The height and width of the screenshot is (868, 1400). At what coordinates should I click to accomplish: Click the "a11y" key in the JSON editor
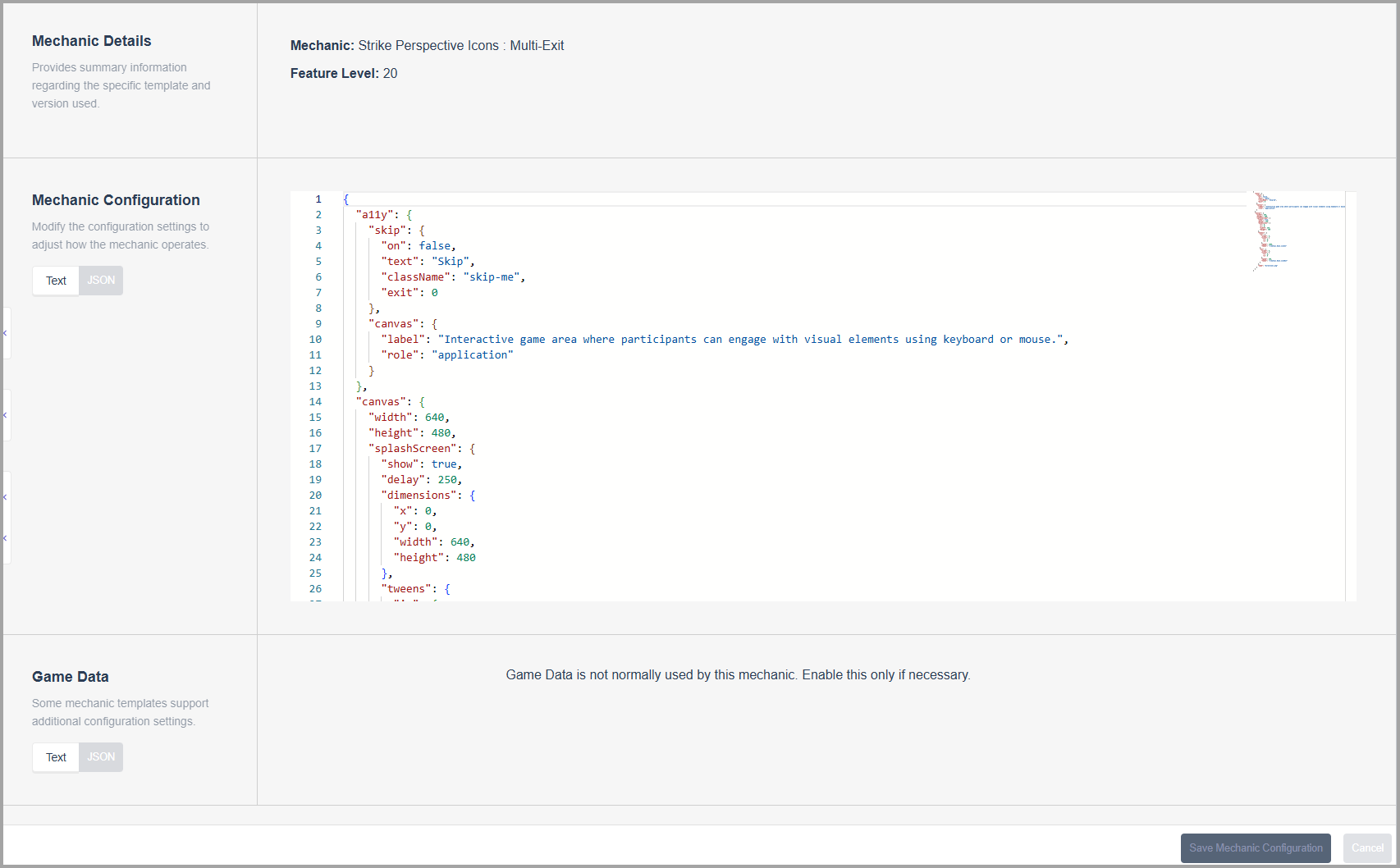point(375,215)
